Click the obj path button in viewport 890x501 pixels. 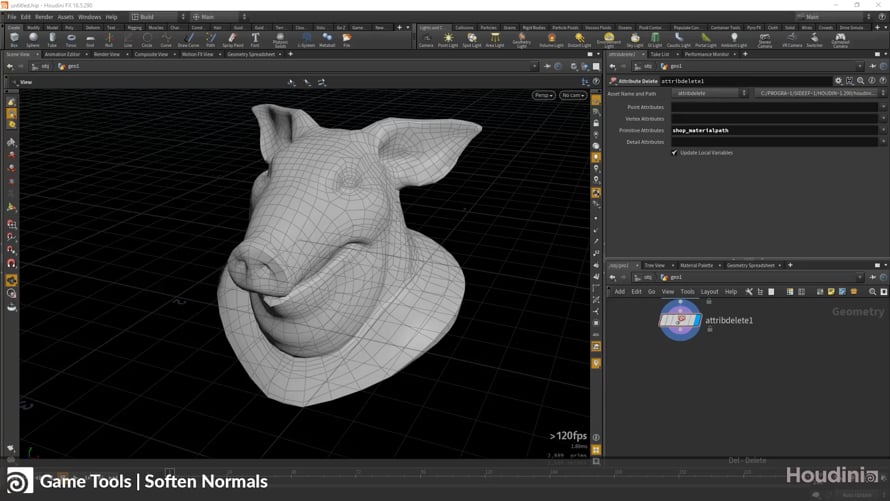point(42,66)
